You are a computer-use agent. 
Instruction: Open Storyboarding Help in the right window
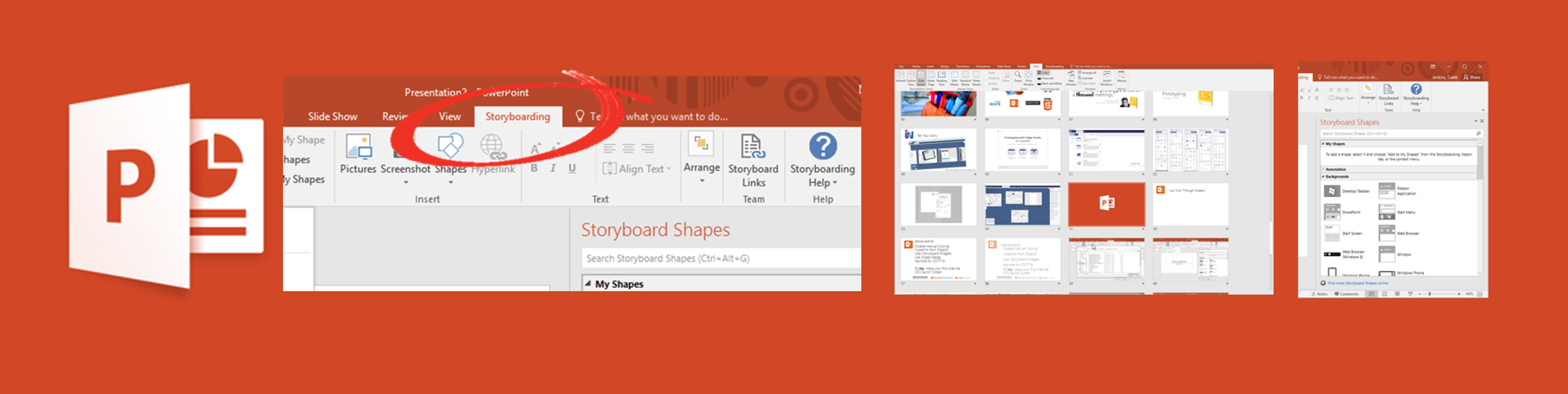pos(1416,94)
